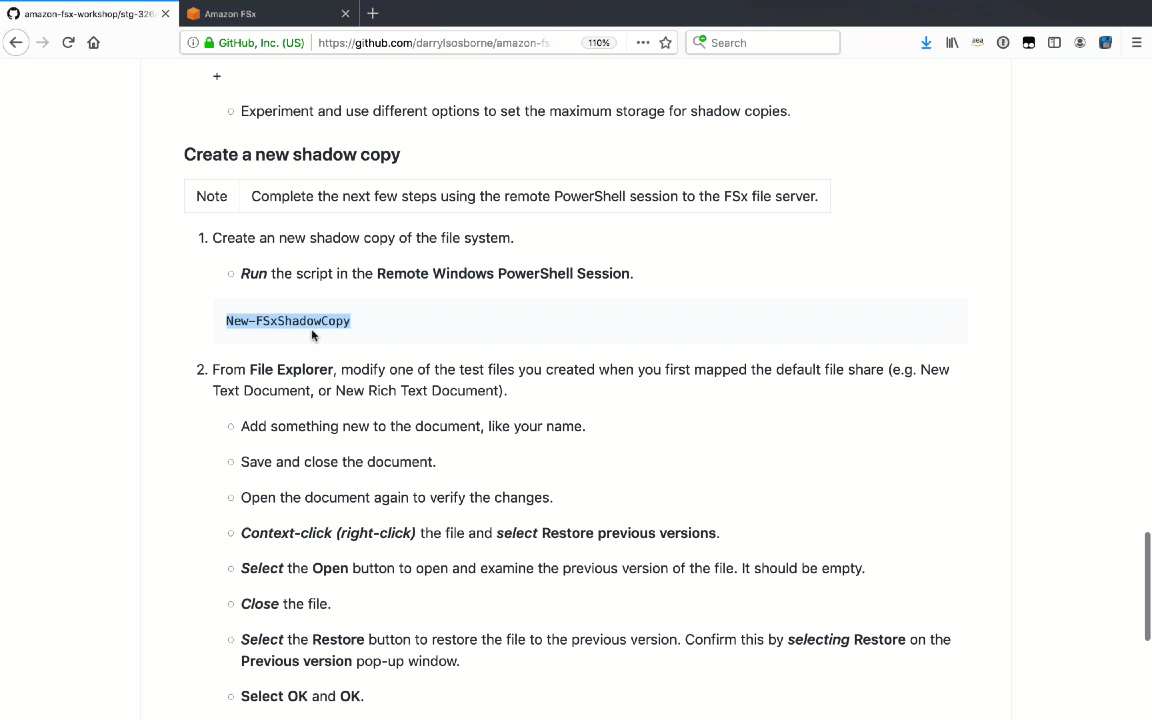Image resolution: width=1152 pixels, height=720 pixels.
Task: Click "Add something new to the document" line
Action: [x=413, y=426]
